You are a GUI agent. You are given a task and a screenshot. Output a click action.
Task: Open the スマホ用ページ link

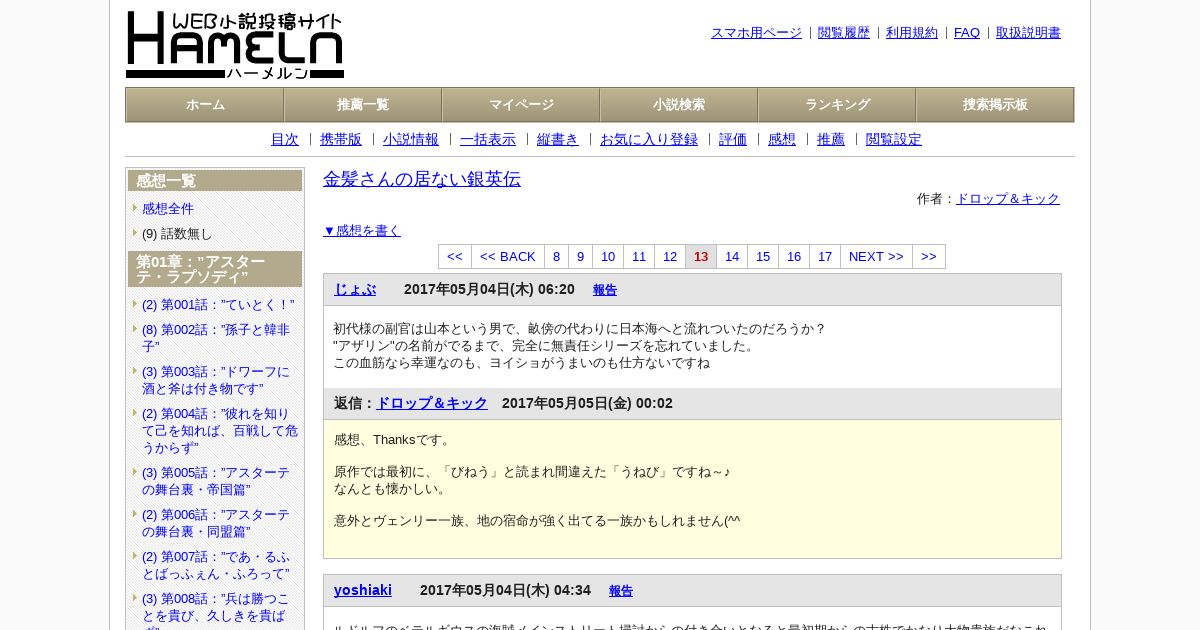pos(756,33)
